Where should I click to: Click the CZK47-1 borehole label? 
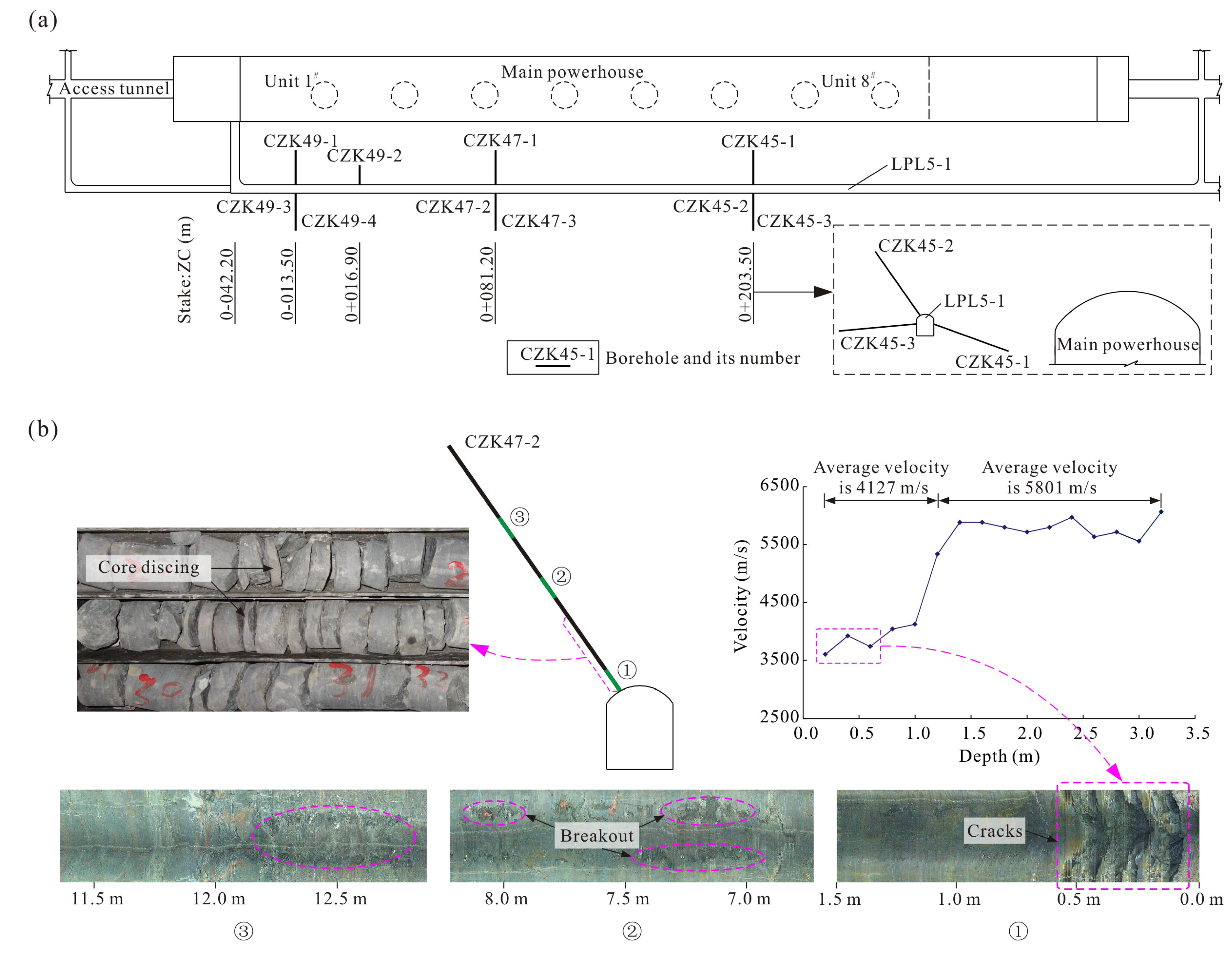(500, 141)
